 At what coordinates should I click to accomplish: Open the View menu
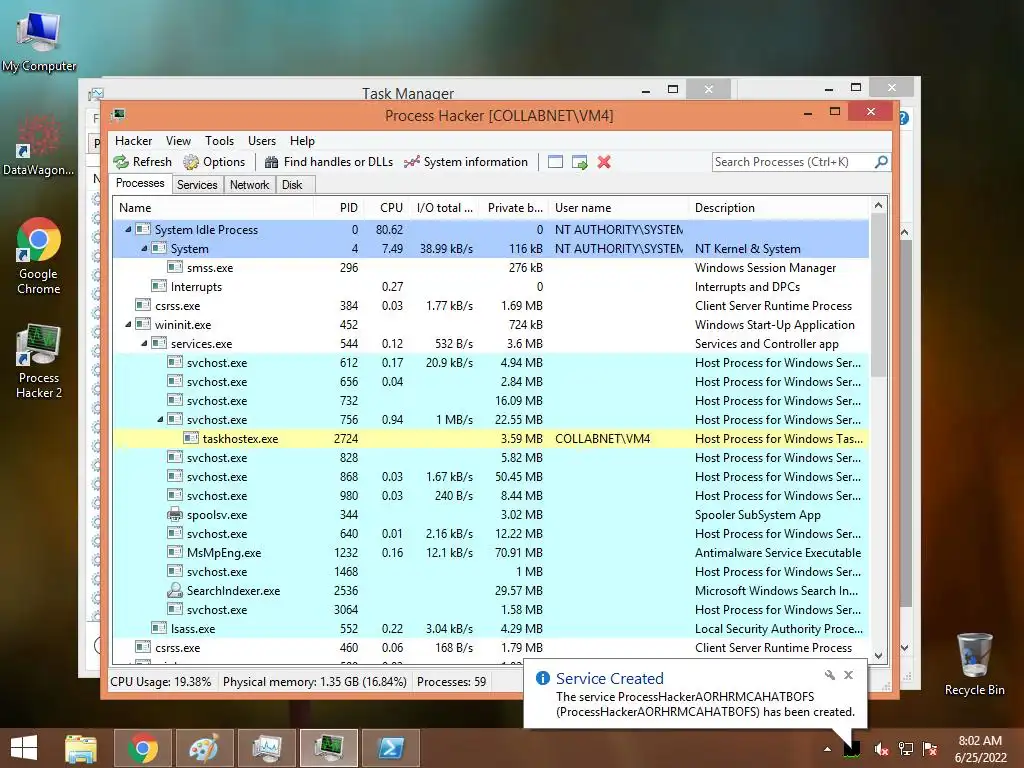click(x=178, y=141)
